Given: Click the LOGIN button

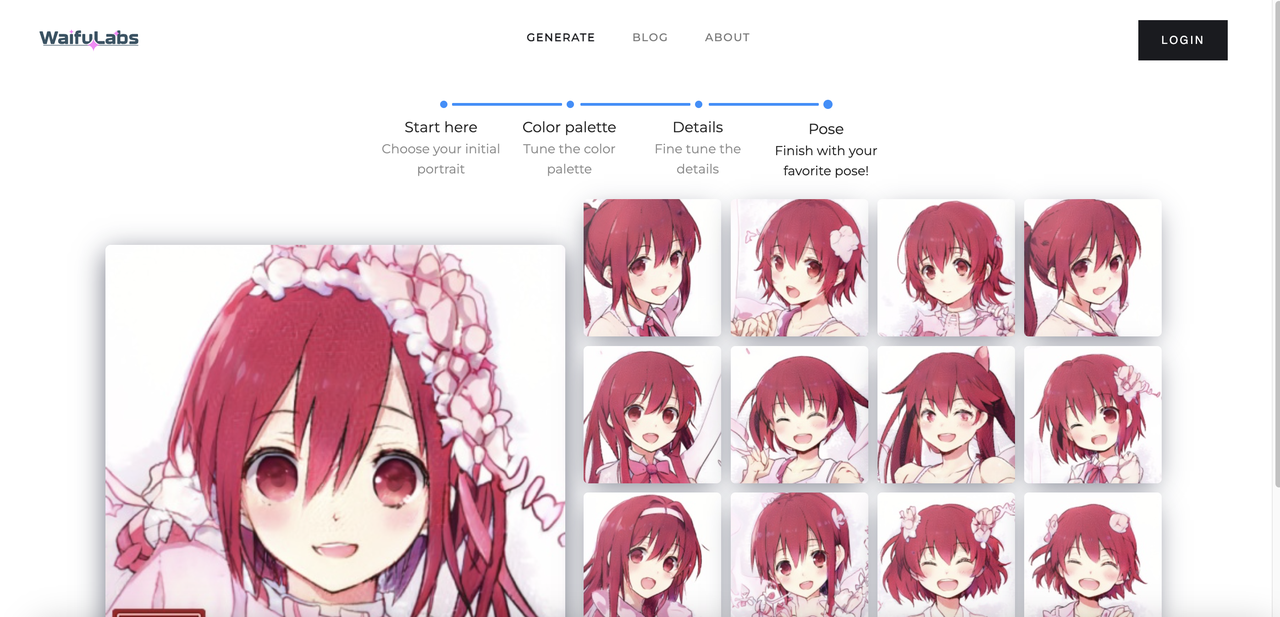Looking at the screenshot, I should [1183, 40].
